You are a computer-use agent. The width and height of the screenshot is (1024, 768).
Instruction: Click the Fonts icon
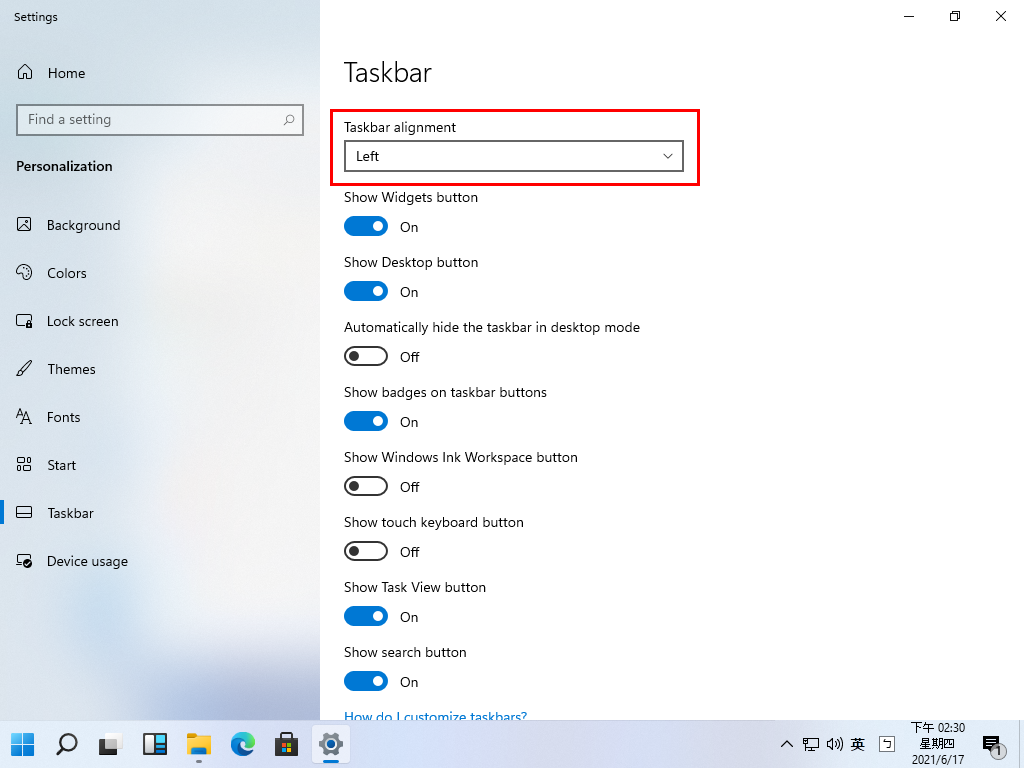(x=24, y=417)
